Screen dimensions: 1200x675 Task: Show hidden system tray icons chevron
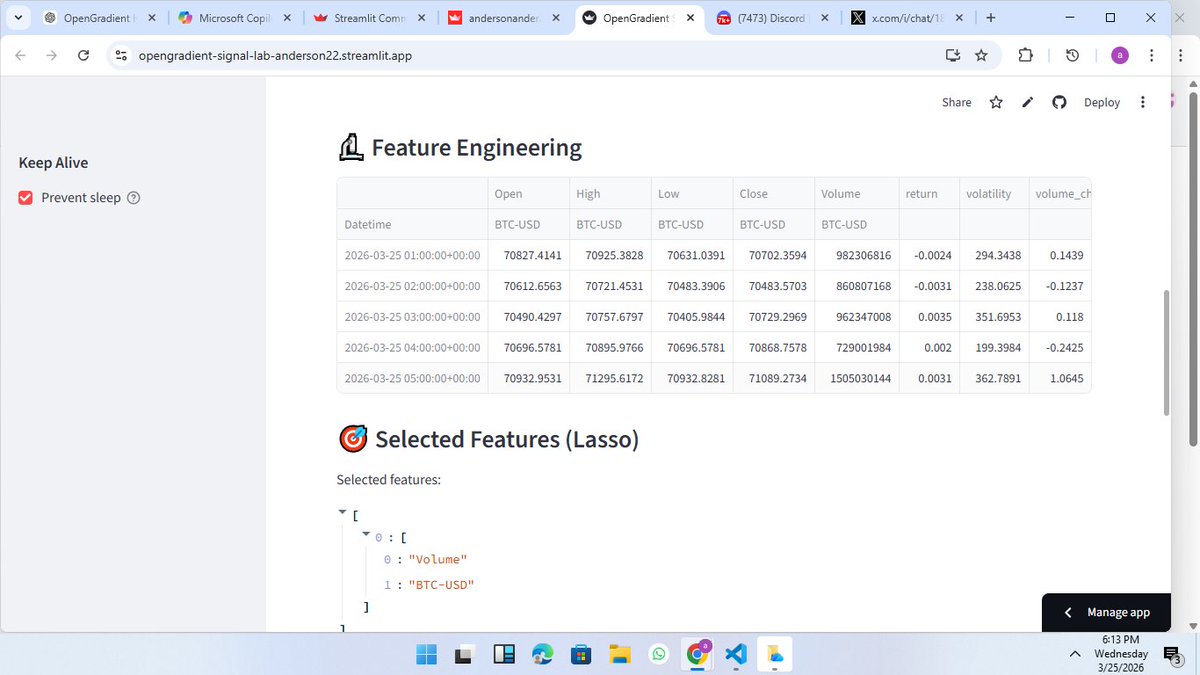click(1075, 654)
